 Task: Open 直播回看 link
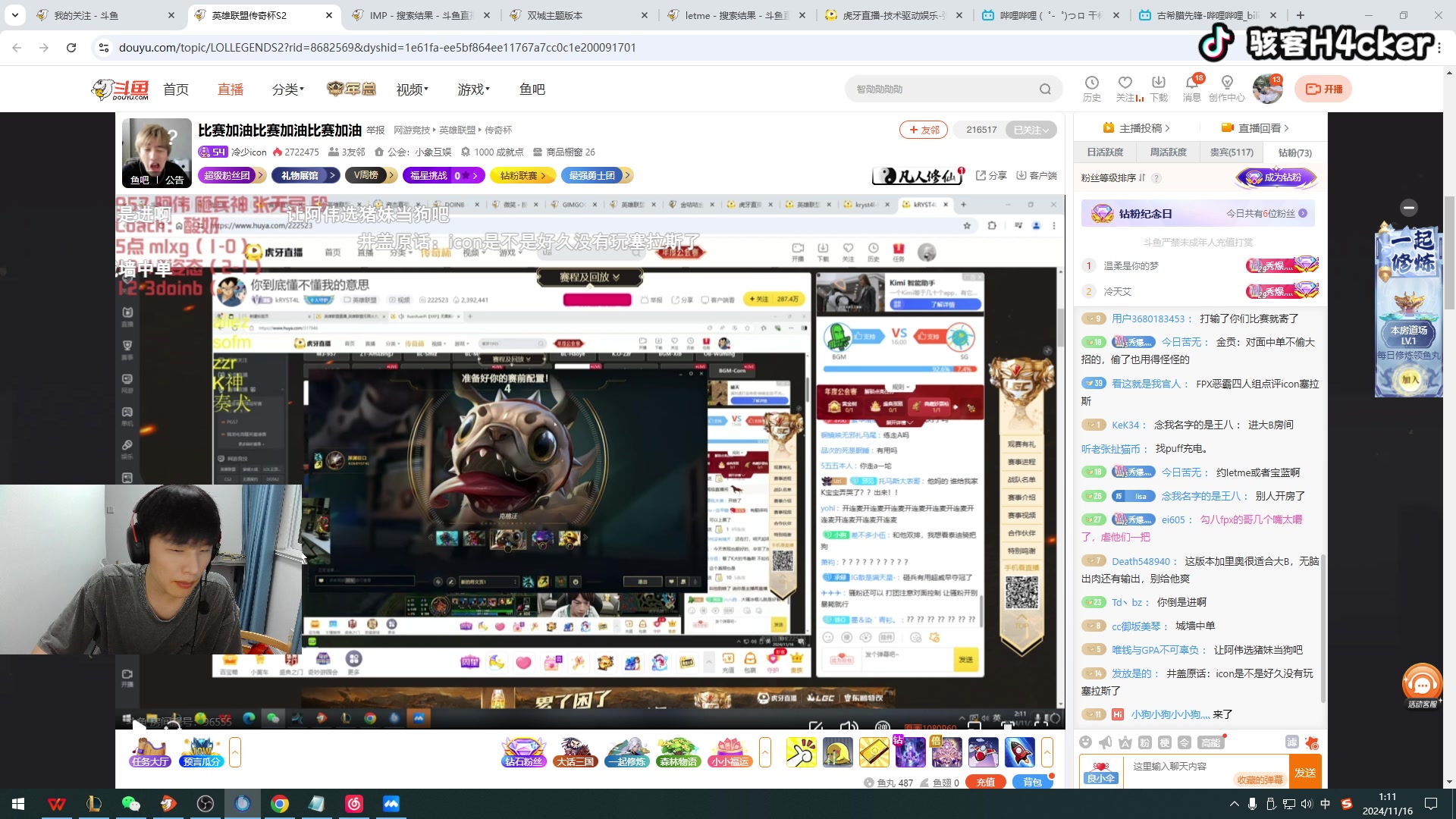coord(1255,128)
